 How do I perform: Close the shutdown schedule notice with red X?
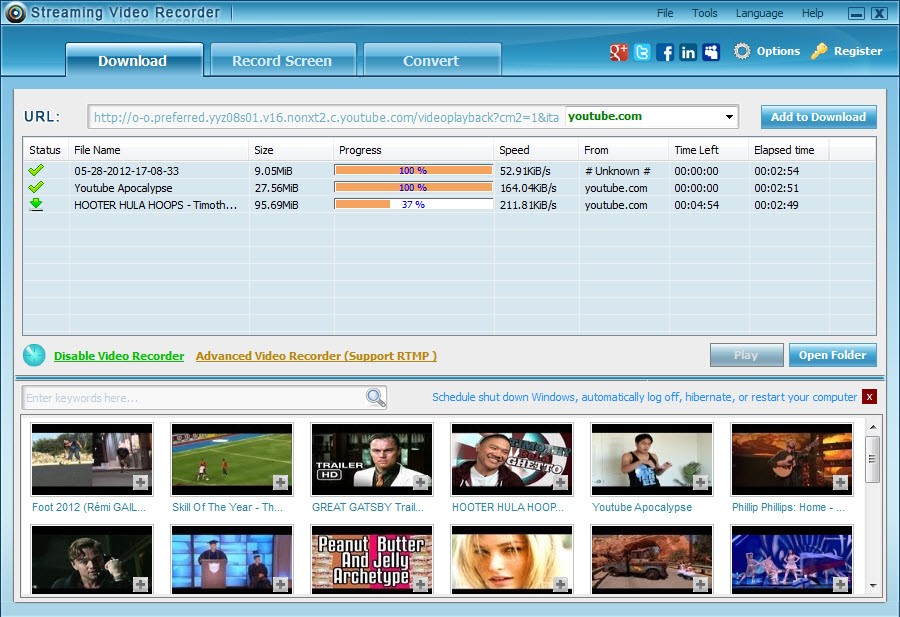pos(869,397)
